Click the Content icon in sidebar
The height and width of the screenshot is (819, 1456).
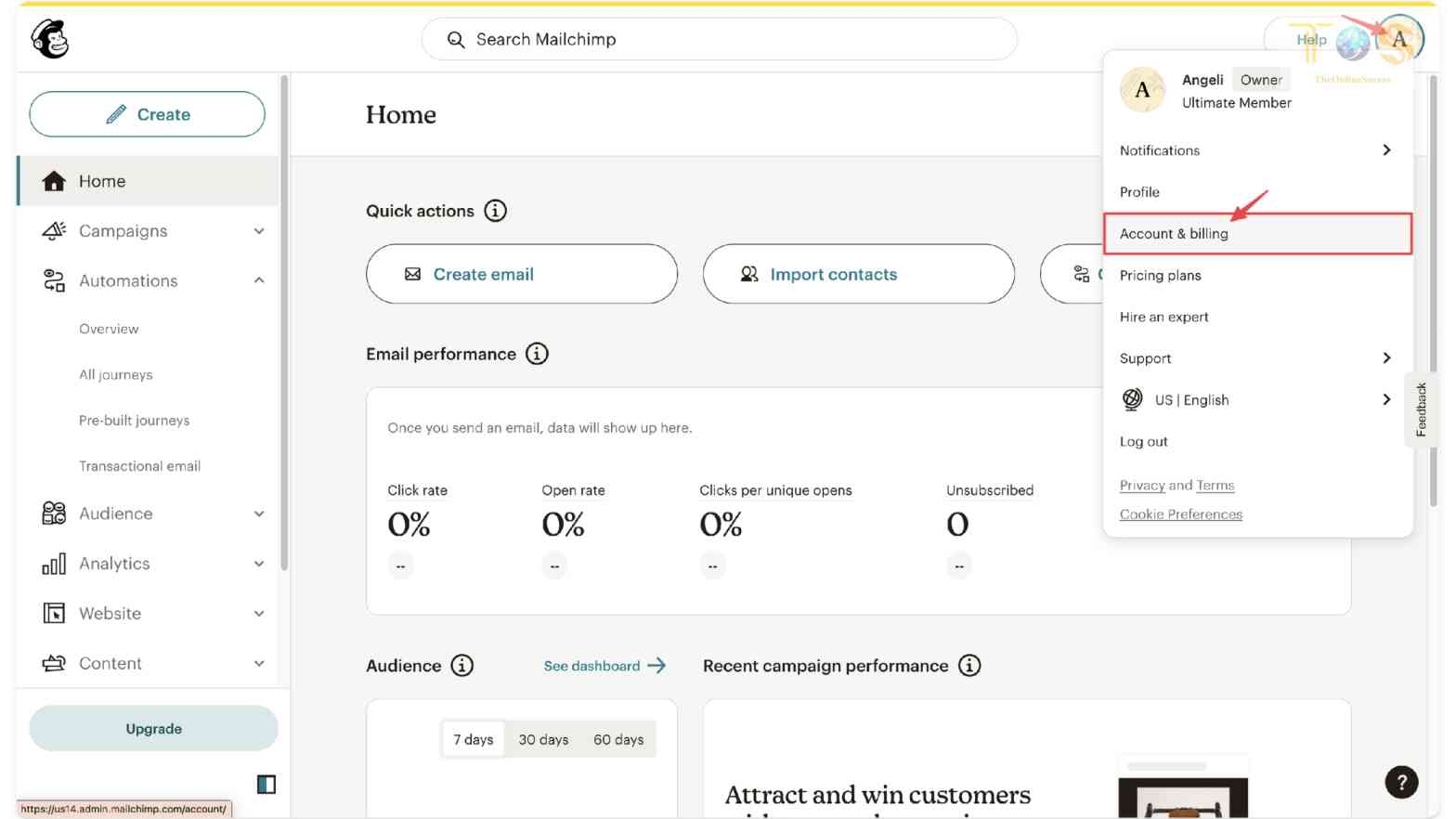tap(54, 663)
